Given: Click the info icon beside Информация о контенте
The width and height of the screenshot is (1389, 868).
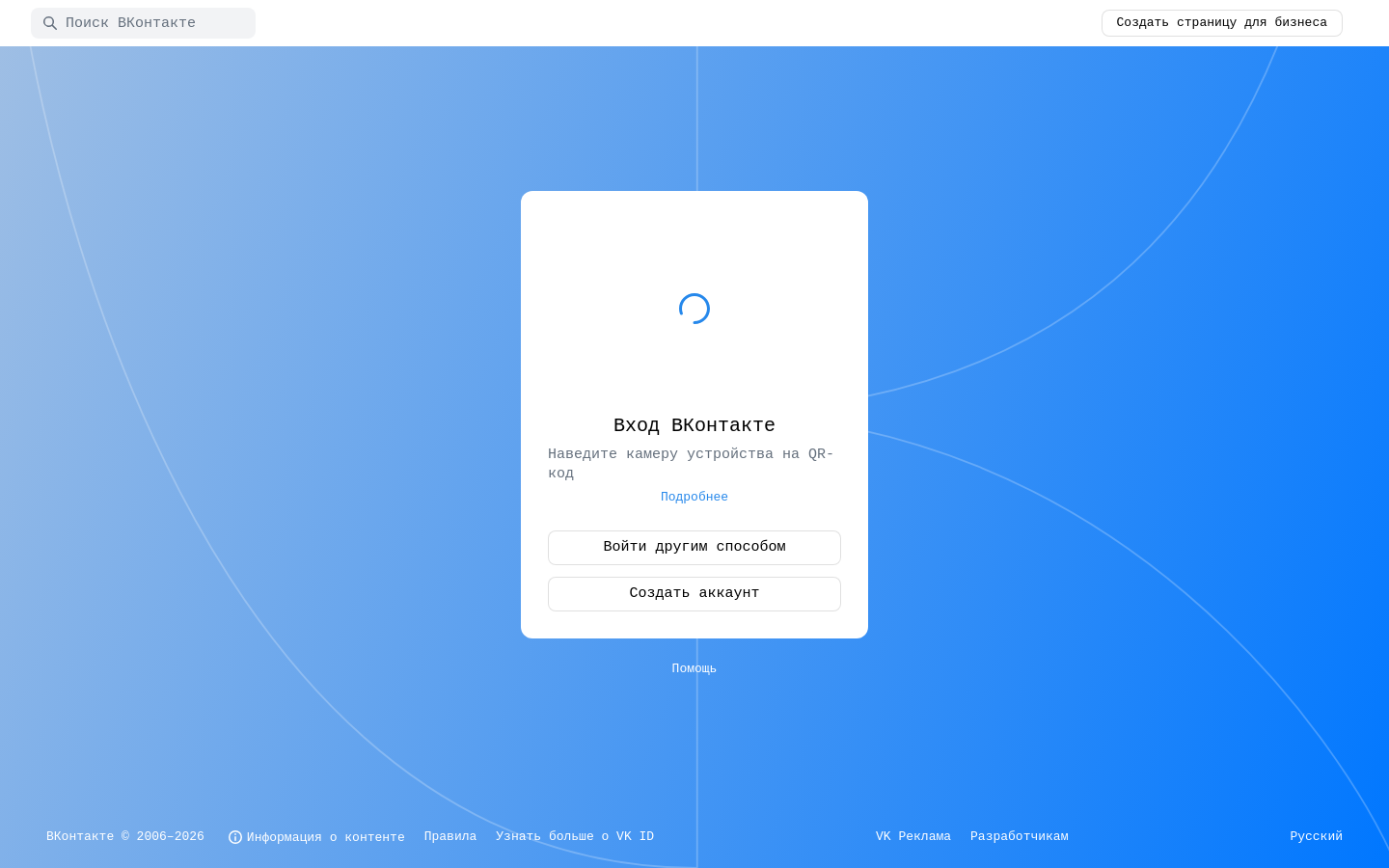Looking at the screenshot, I should [235, 837].
